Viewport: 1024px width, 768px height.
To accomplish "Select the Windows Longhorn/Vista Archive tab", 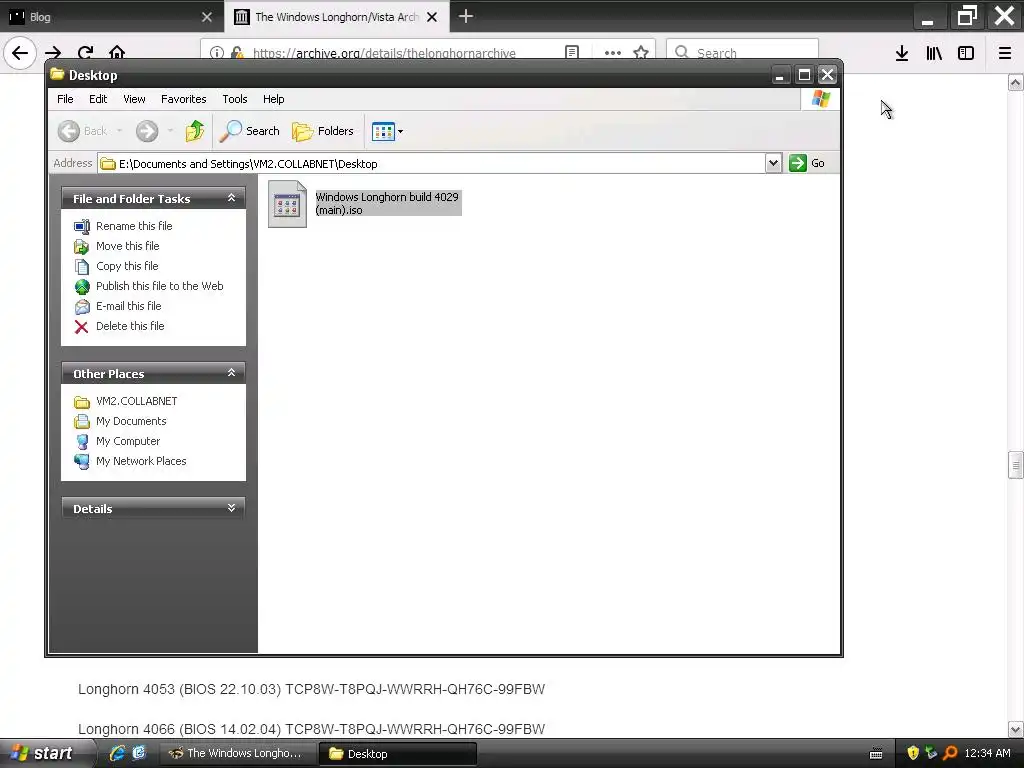I will (x=336, y=17).
